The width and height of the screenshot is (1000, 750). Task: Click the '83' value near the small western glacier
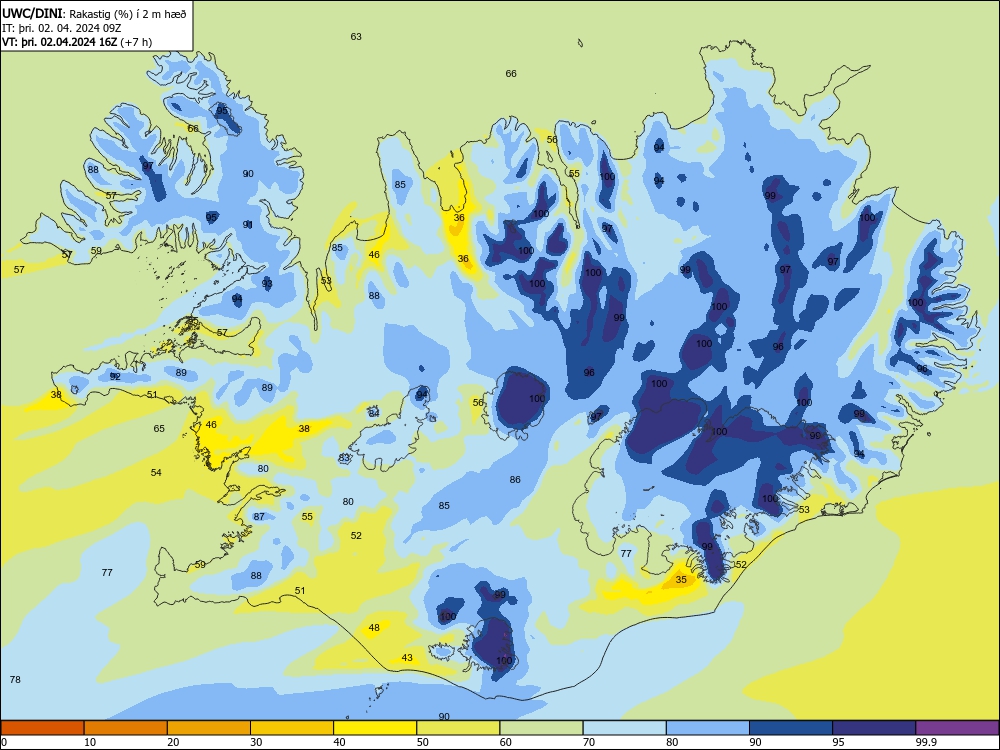344,458
